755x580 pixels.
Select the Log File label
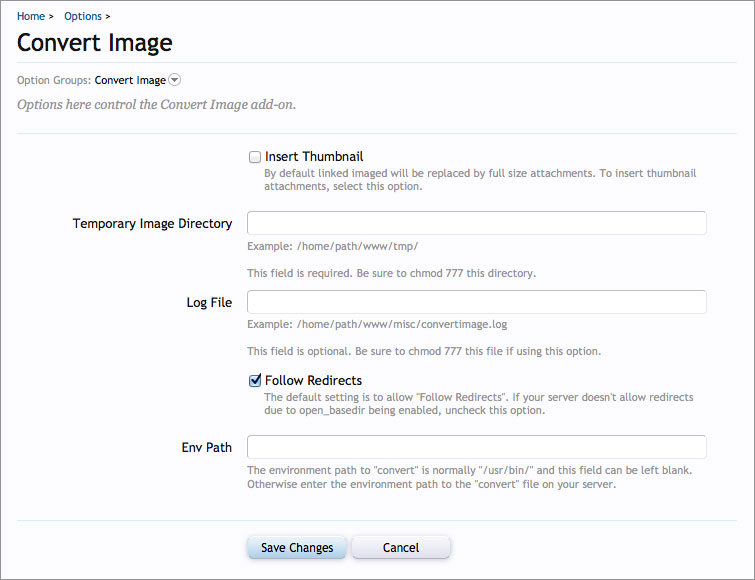pos(209,303)
